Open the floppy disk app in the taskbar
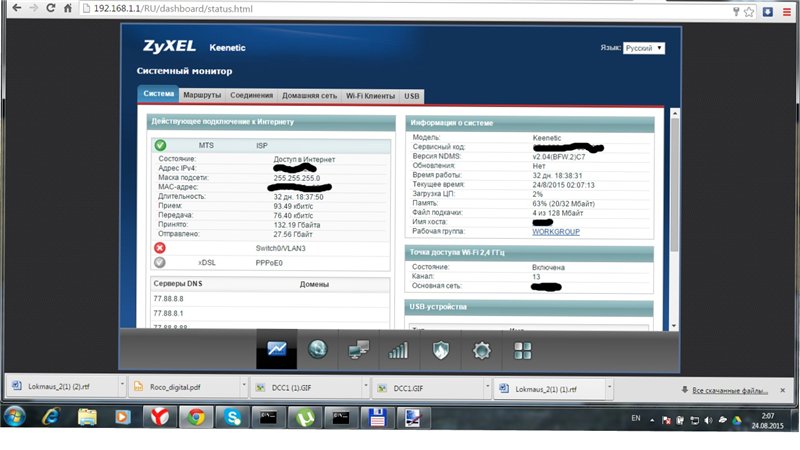 coord(377,418)
